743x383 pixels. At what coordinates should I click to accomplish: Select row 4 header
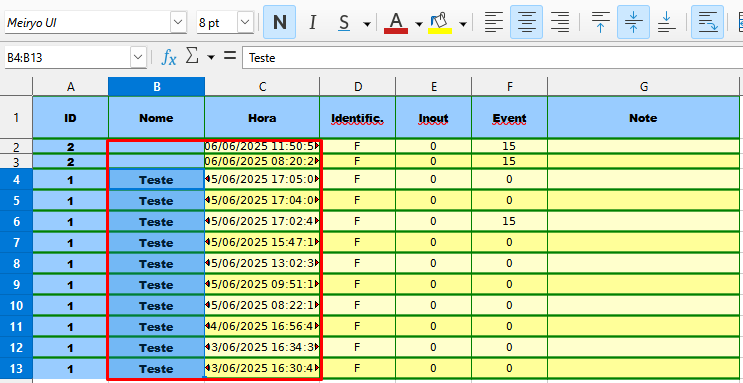pyautogui.click(x=16, y=180)
